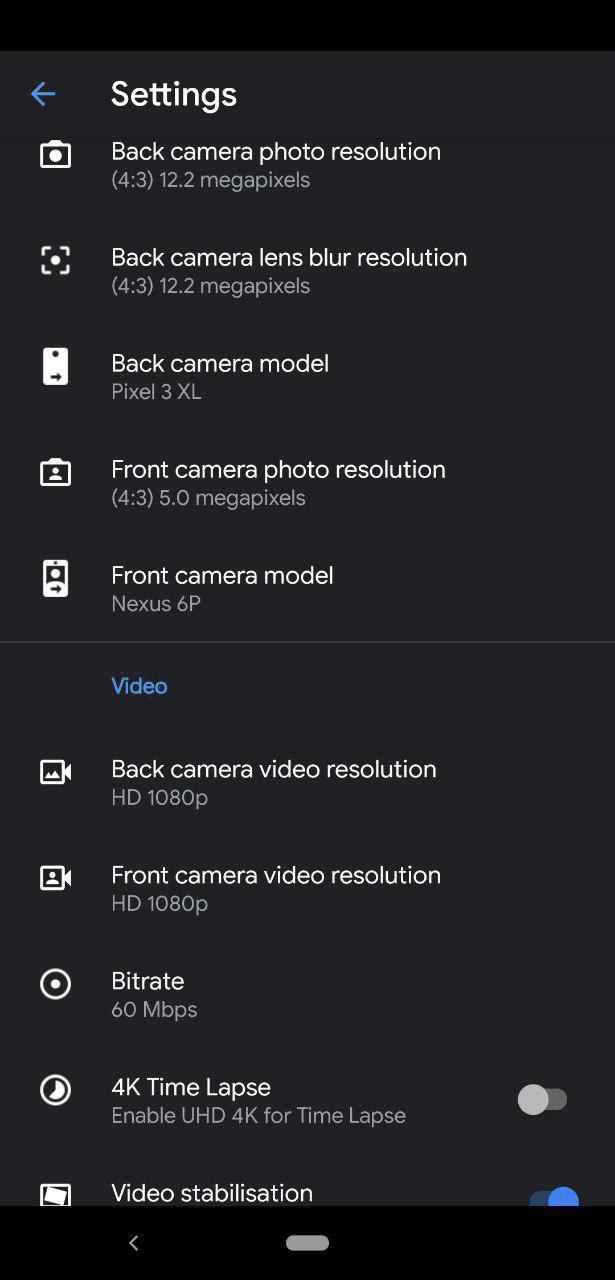Open Back camera photo resolution options
Screen dimensions: 615x1280
[307, 165]
